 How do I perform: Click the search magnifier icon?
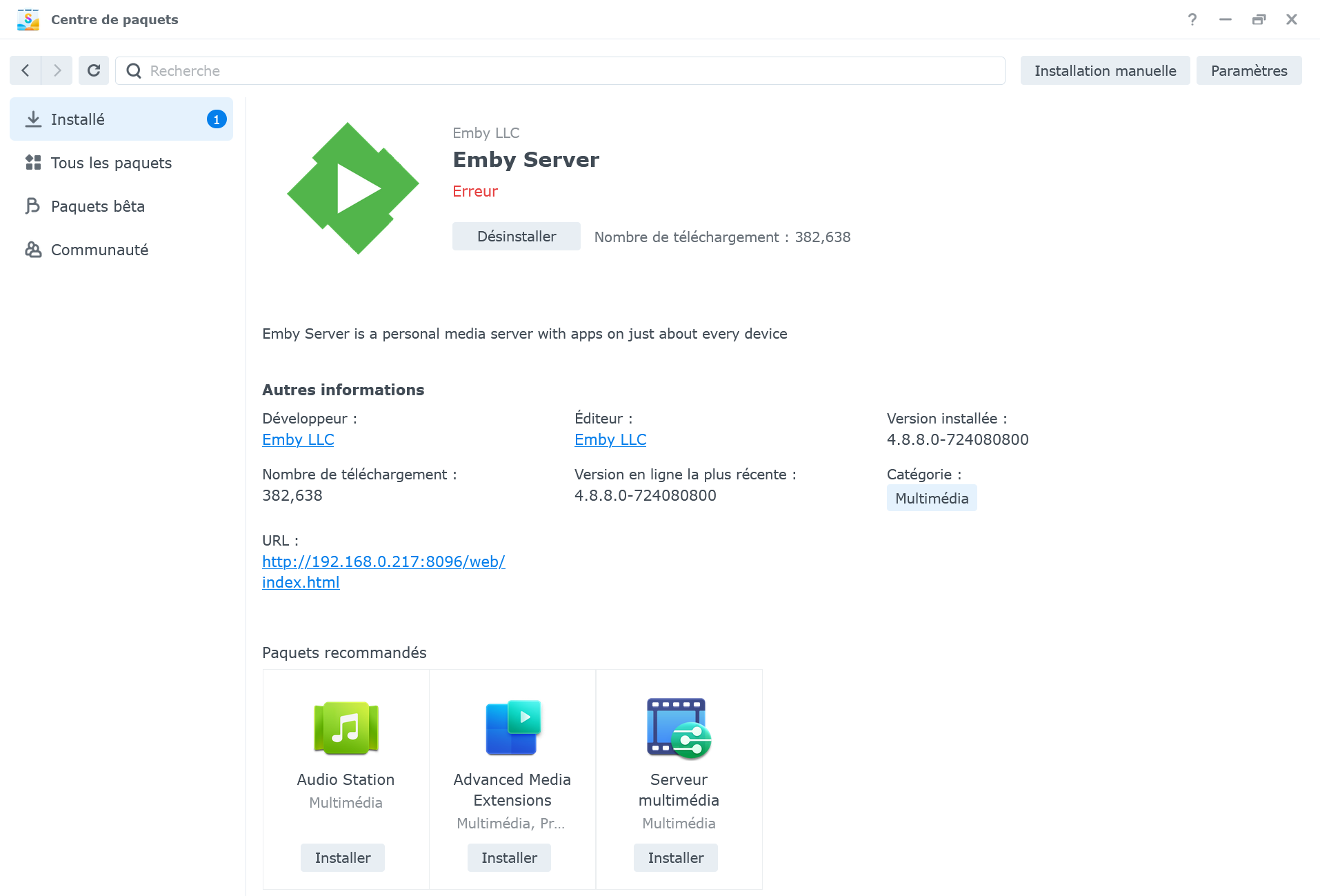[134, 70]
